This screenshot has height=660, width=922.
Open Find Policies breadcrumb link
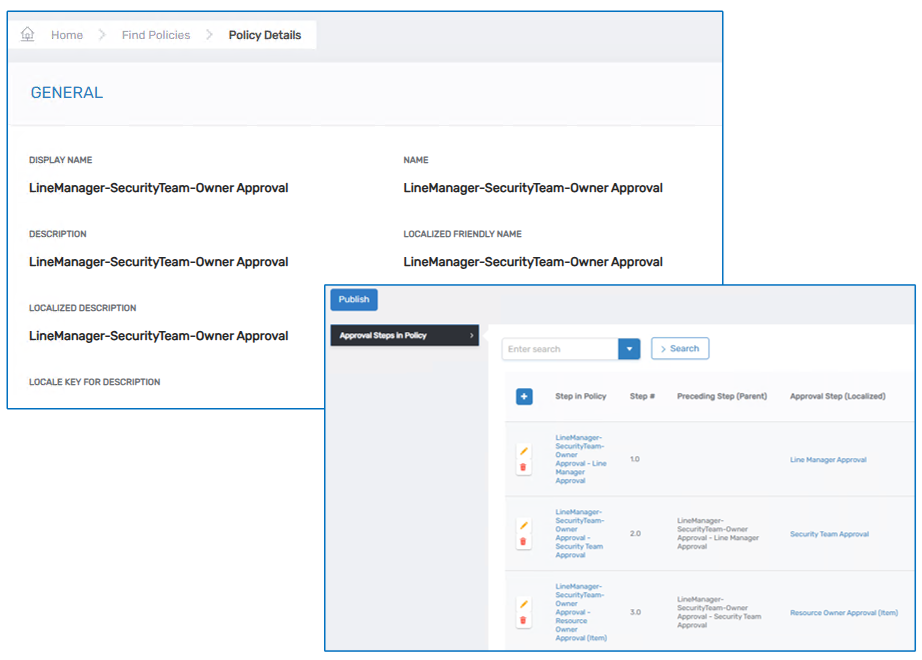click(156, 35)
